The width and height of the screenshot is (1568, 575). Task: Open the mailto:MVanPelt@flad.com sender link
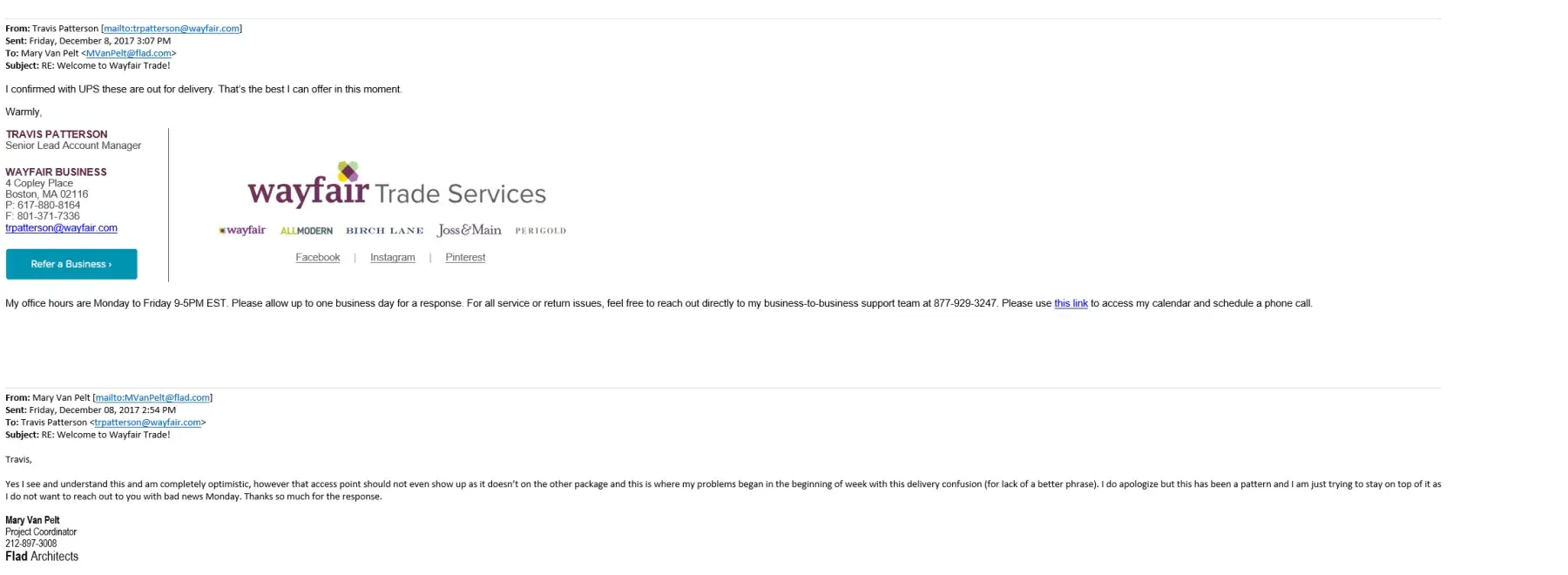152,398
